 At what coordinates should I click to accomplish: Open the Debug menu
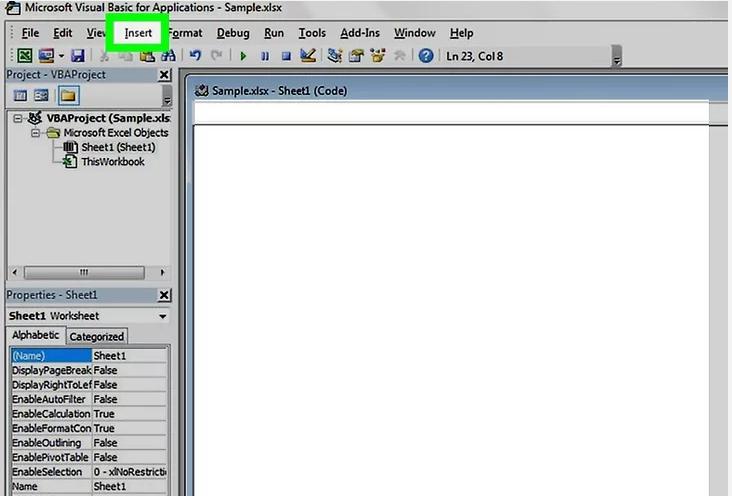[233, 33]
